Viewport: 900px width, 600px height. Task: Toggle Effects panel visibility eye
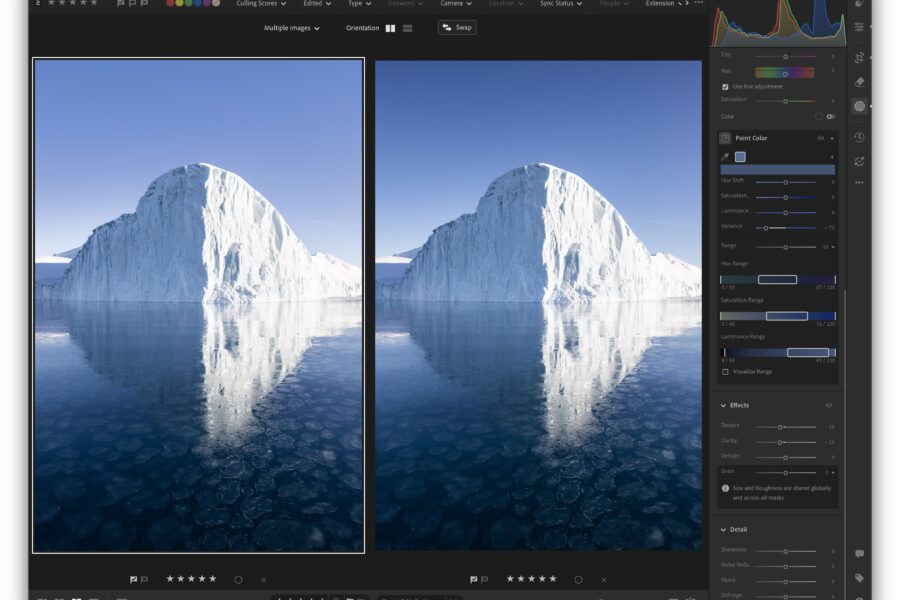pyautogui.click(x=829, y=405)
